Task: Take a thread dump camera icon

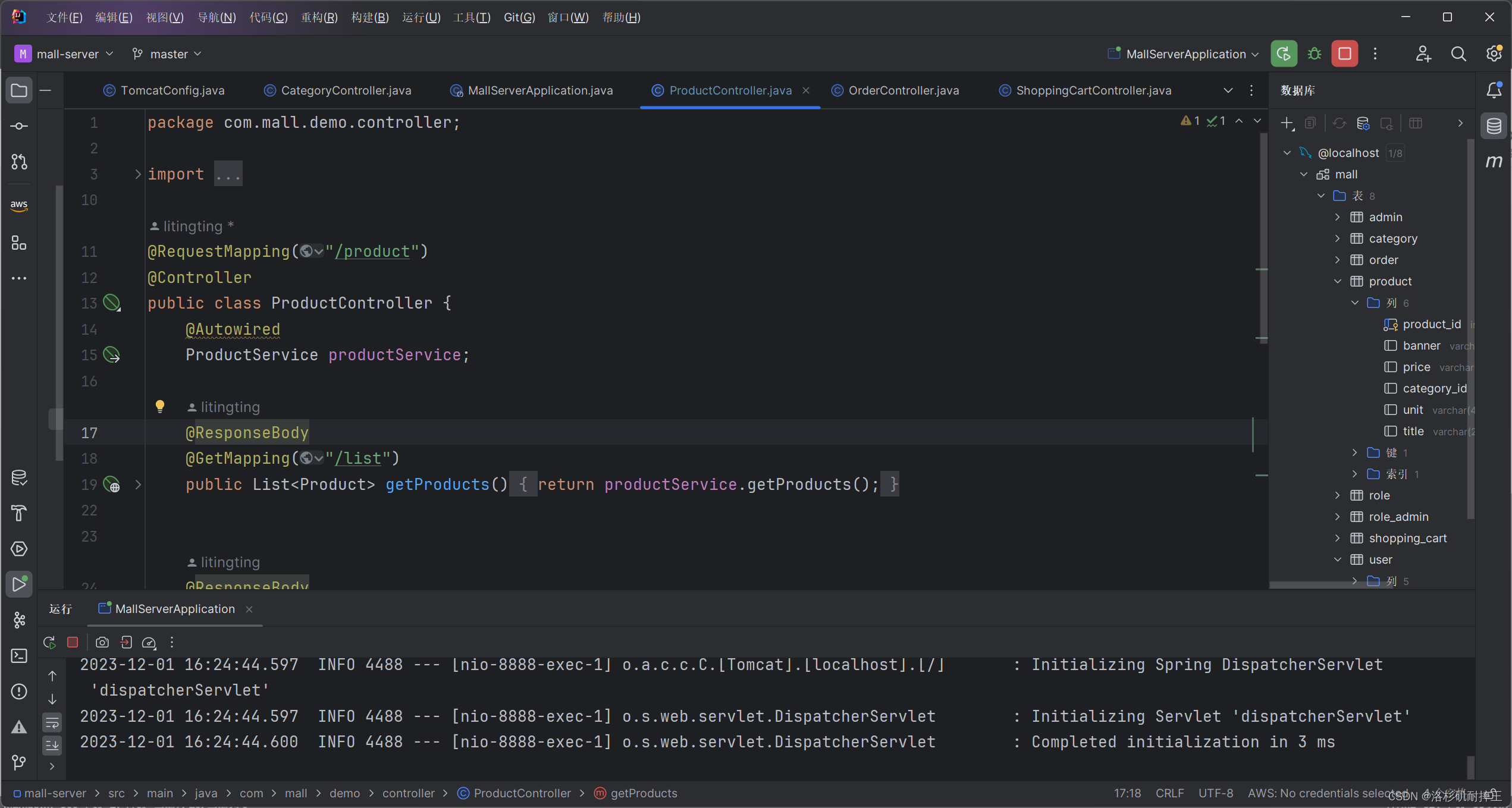Action: [102, 642]
